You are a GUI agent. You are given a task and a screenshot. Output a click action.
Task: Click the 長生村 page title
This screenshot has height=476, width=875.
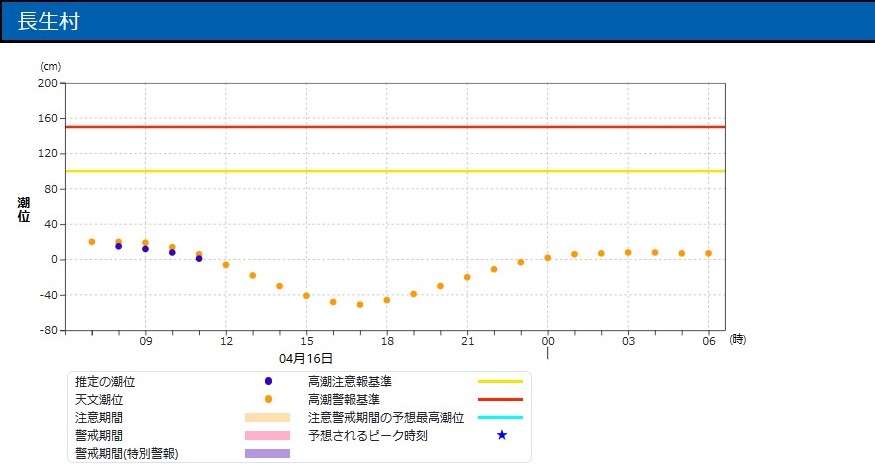(x=49, y=21)
